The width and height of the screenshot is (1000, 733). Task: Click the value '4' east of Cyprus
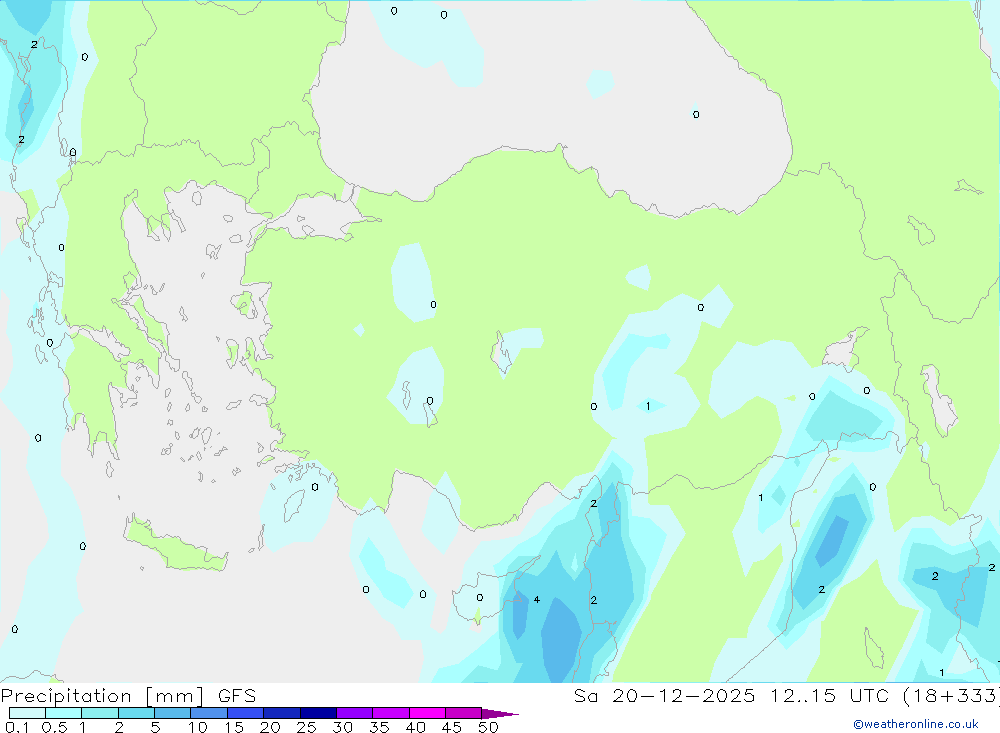point(537,600)
